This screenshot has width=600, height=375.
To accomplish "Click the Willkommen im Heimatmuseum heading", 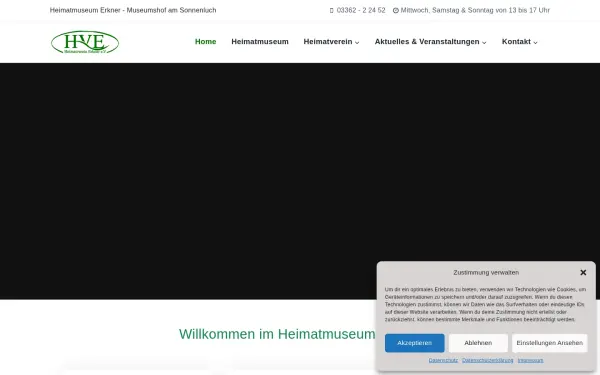I will tap(277, 334).
